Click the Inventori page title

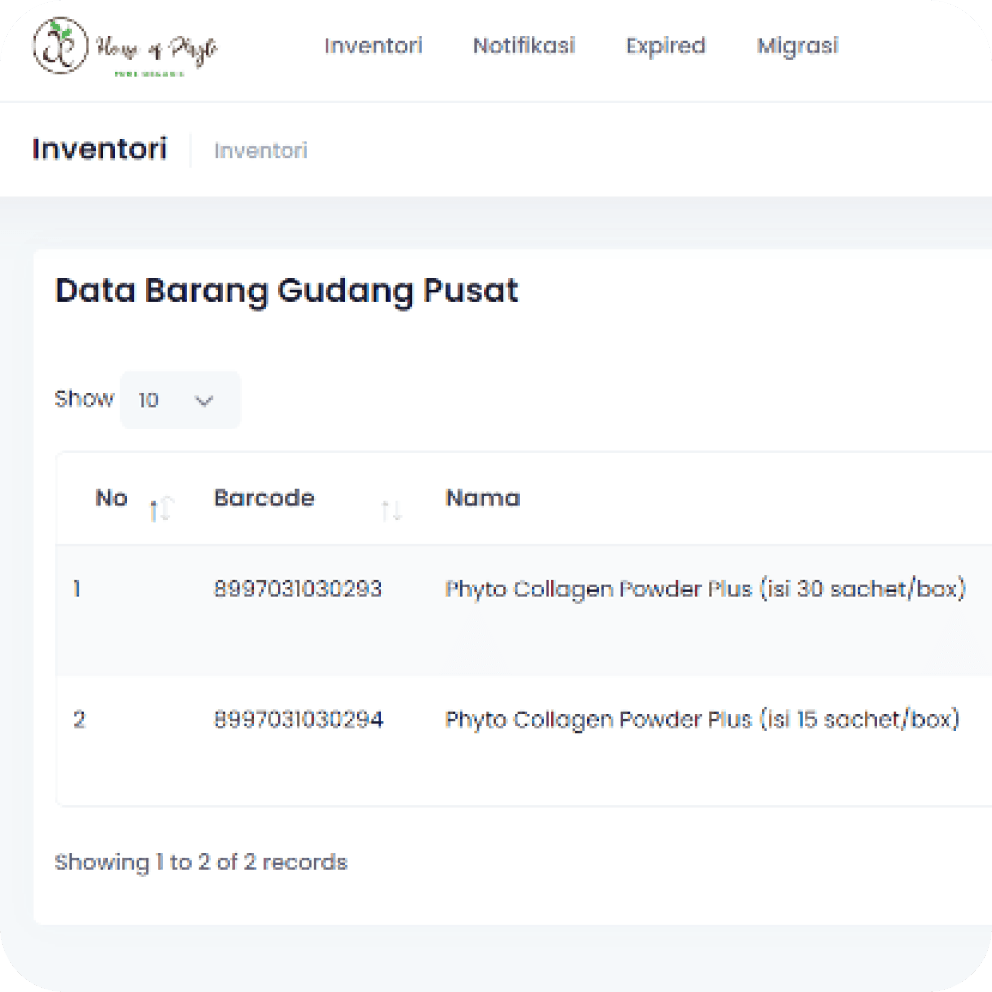[99, 149]
